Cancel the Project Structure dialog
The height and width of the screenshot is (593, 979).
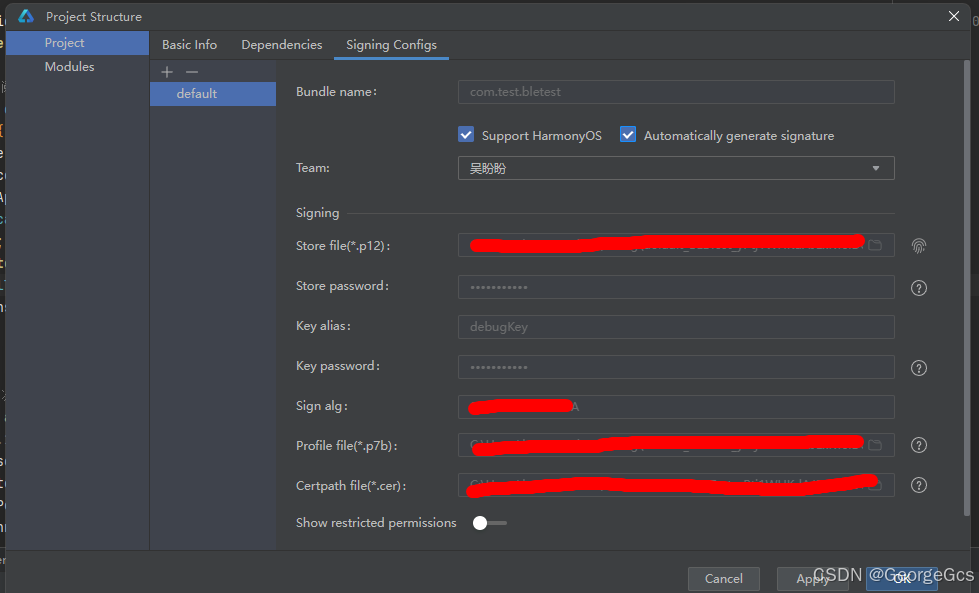tap(723, 578)
